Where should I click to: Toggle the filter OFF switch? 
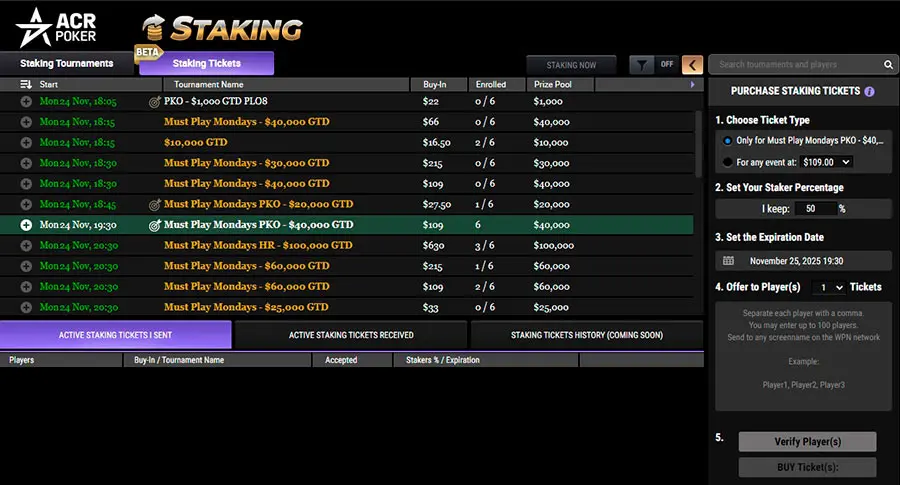coord(666,64)
